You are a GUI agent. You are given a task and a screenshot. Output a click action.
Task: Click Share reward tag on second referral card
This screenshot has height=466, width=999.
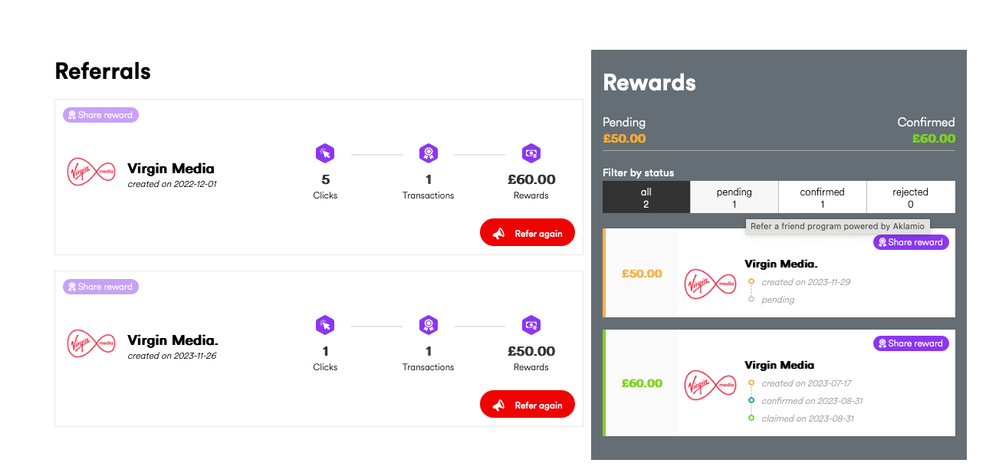(101, 287)
